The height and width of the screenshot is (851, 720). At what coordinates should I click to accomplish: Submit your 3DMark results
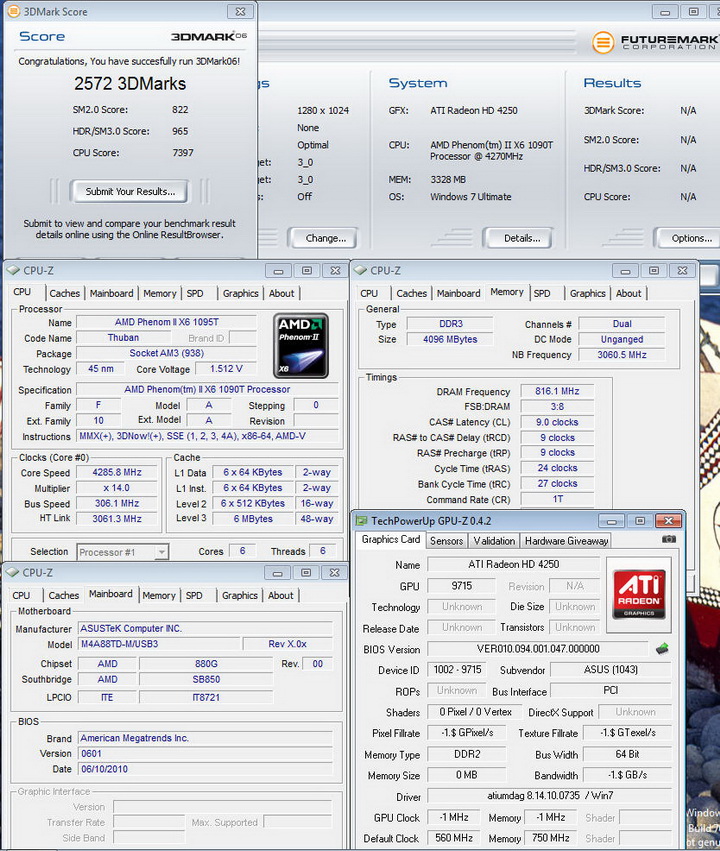coord(130,191)
